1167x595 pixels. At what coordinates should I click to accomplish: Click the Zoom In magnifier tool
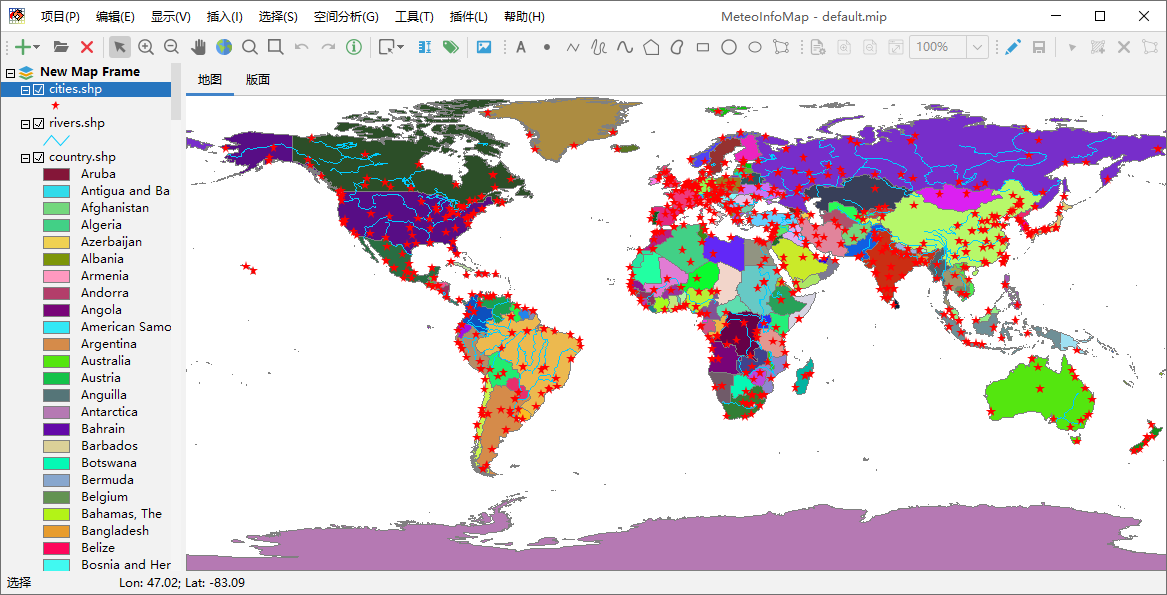(x=146, y=47)
